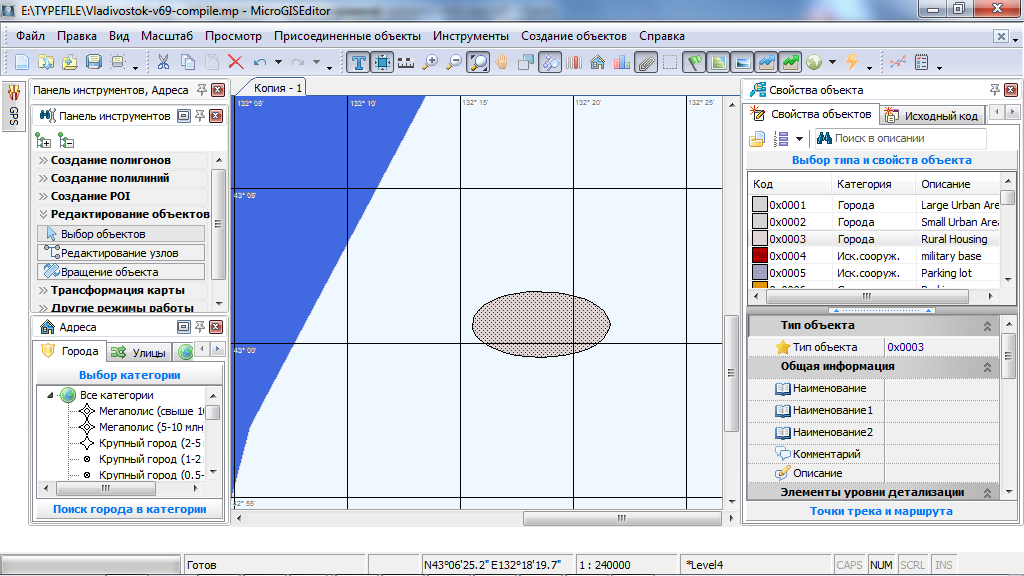Click the scissors Cut icon

163,62
